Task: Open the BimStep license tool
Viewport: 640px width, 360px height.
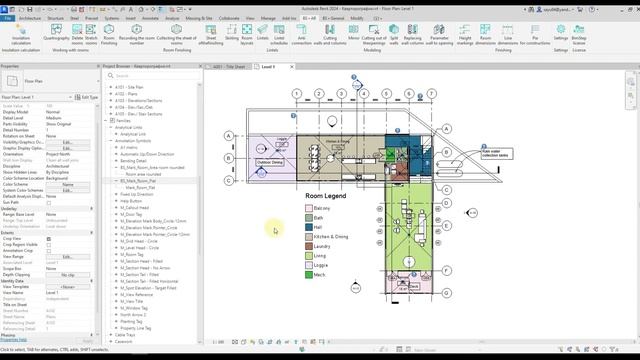Action: pos(579,34)
